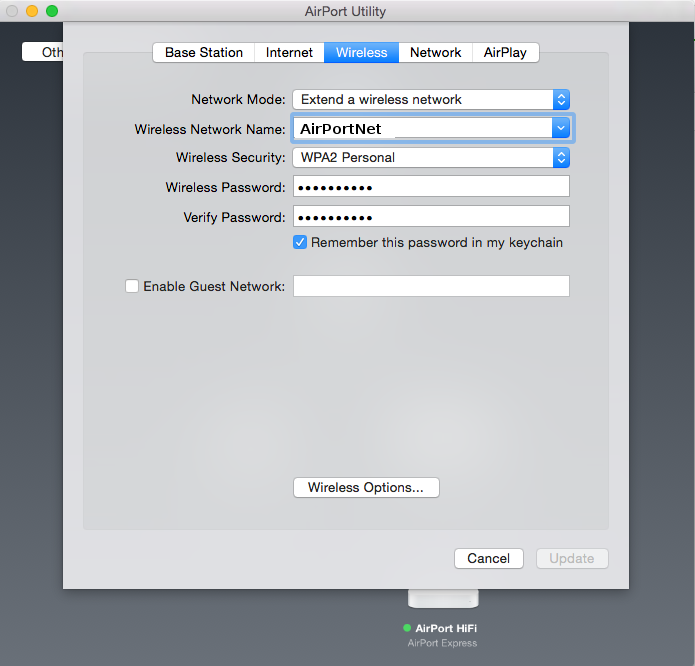
Task: Open the Wireless Security dropdown
Action: [x=431, y=158]
